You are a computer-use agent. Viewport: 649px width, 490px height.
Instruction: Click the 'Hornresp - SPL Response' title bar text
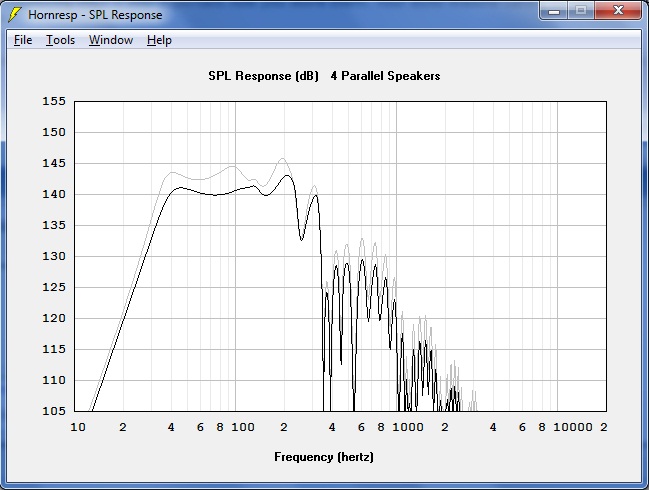(95, 15)
